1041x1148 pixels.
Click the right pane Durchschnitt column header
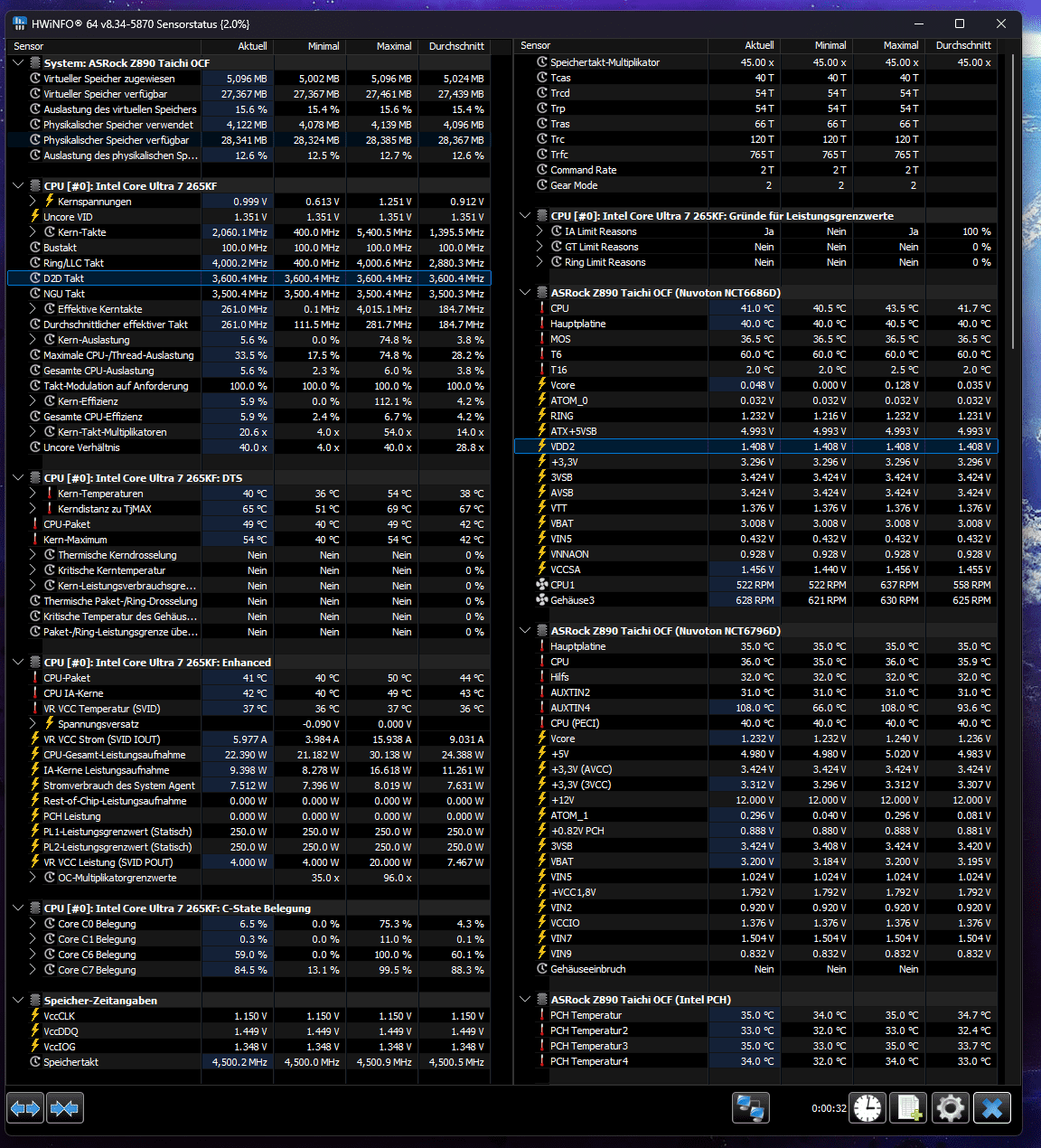tap(962, 45)
